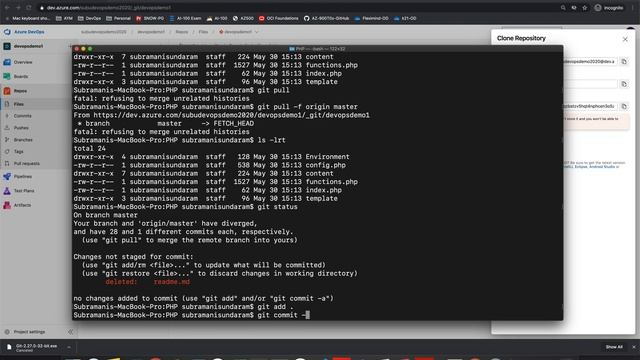The image size is (640, 360).
Task: Open Project settings in the sidebar
Action: tap(29, 332)
